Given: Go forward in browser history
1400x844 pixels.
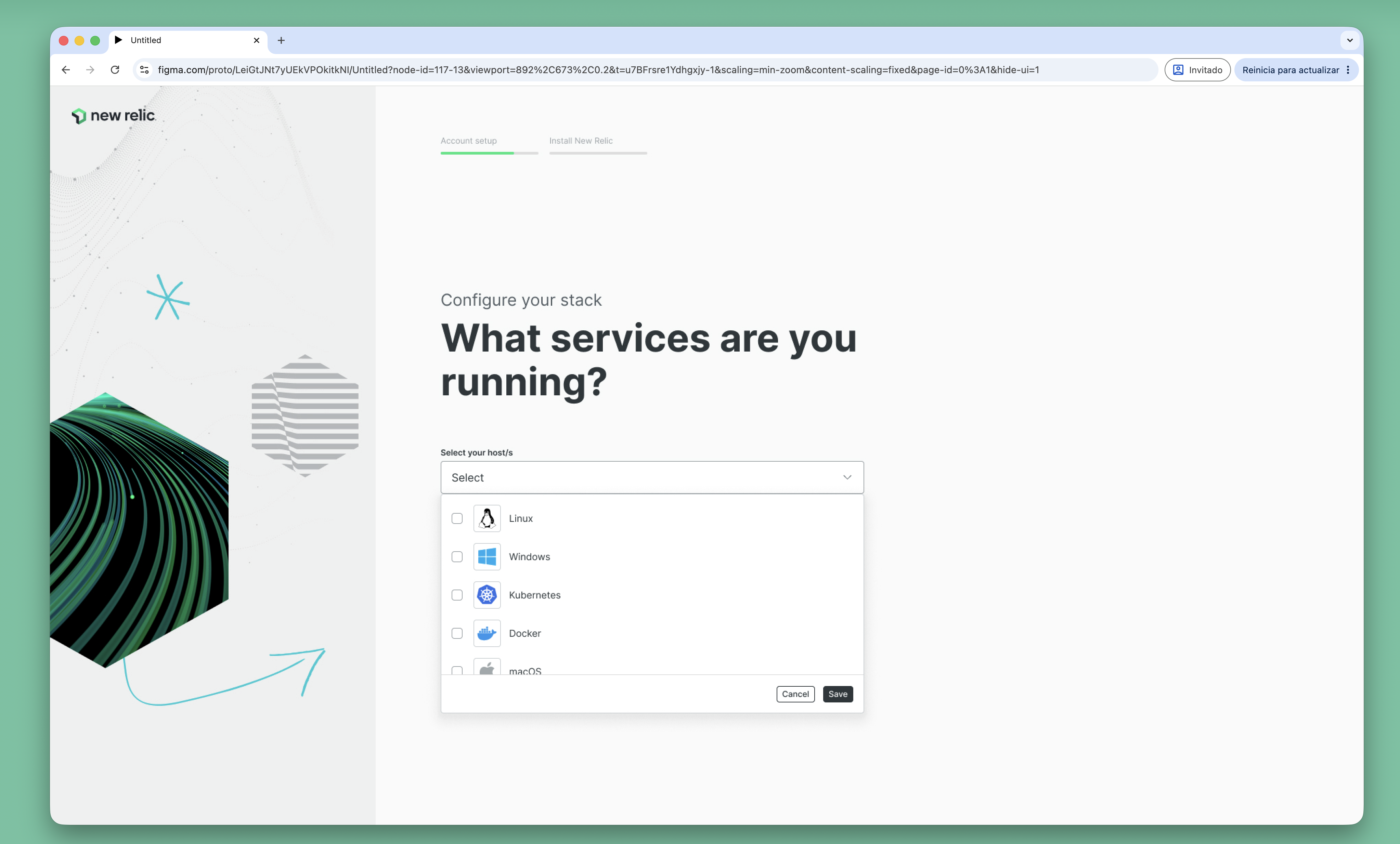Looking at the screenshot, I should point(90,70).
